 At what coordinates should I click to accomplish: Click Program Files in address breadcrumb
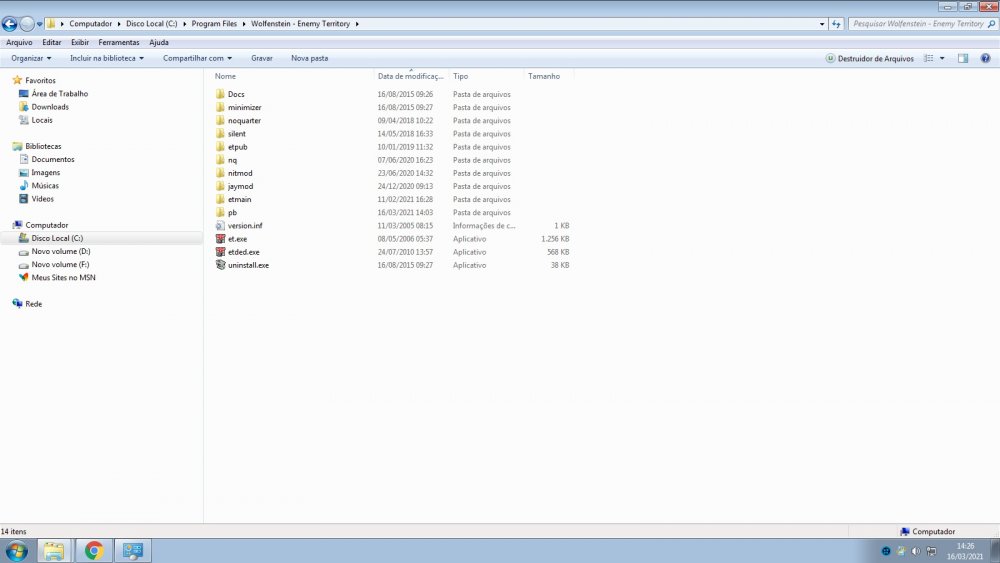214,24
